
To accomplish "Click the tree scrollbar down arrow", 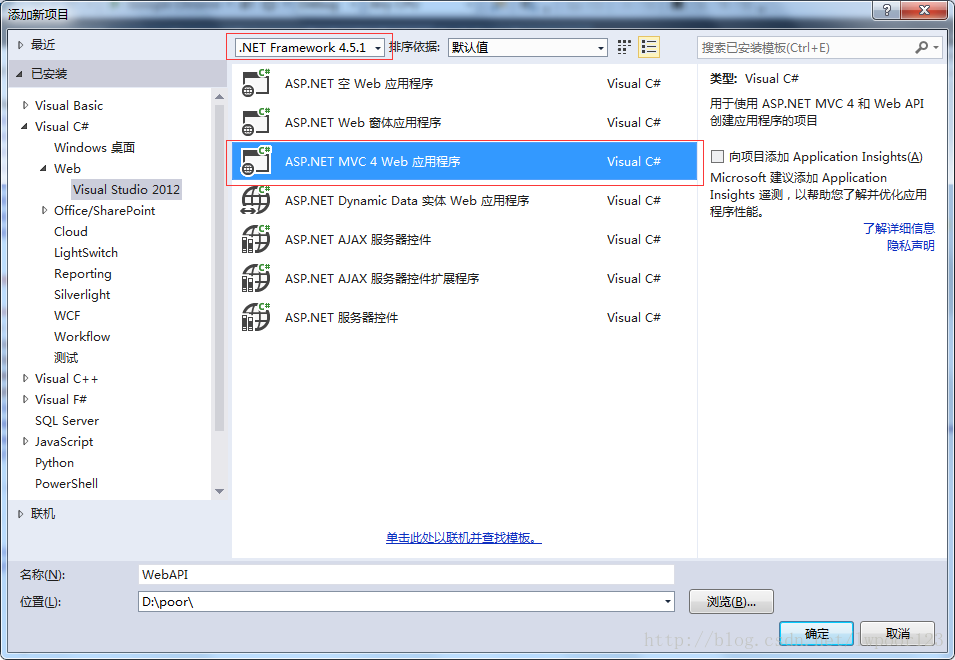I will tap(219, 491).
